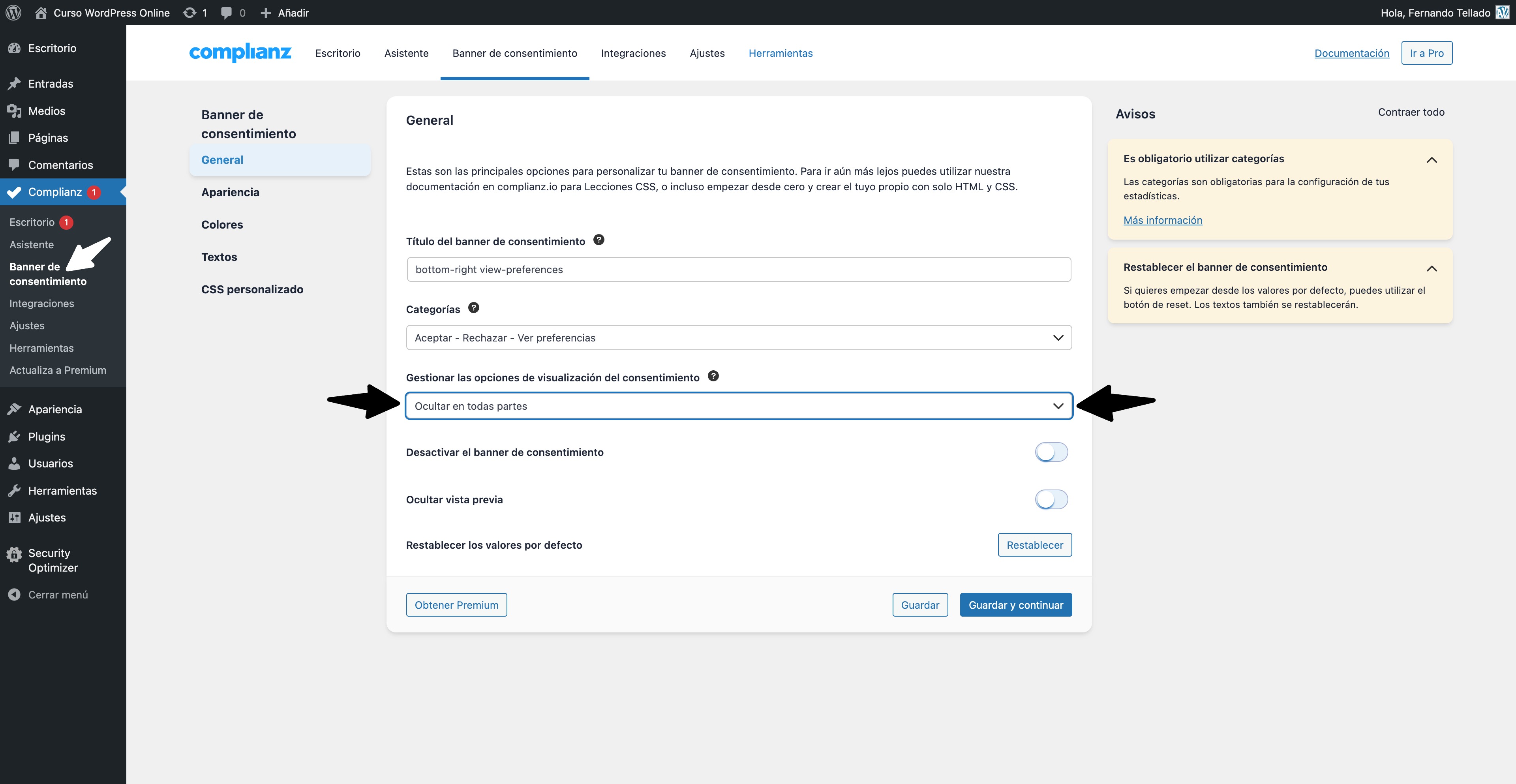Open the Categorías dropdown

coord(739,338)
